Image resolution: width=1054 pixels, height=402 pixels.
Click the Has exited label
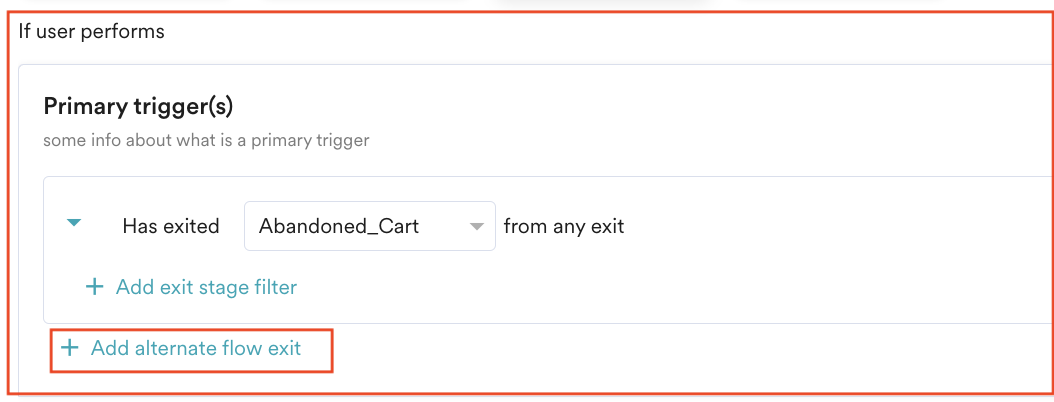click(x=170, y=226)
